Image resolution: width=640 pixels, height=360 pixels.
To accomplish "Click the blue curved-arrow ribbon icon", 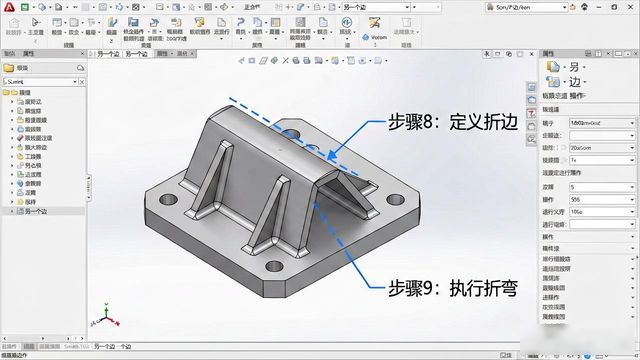I will 241,22.
